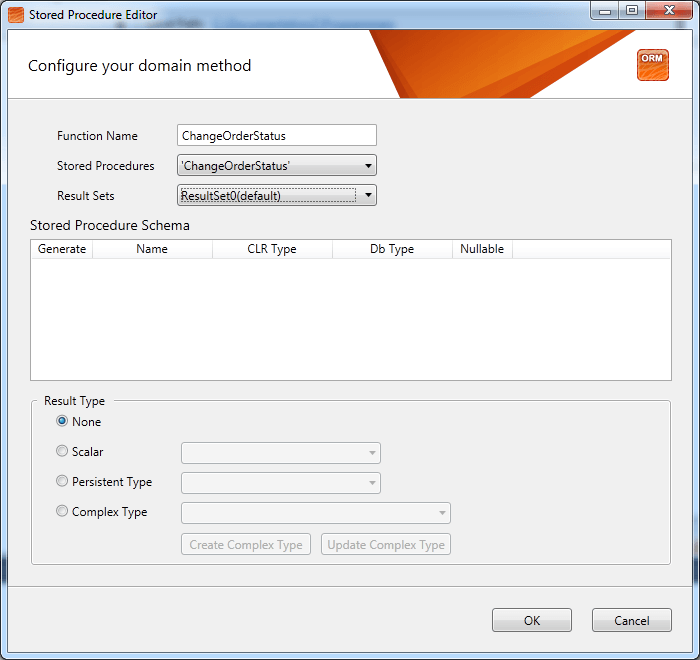Click the Nullable column header
700x660 pixels.
pos(482,249)
